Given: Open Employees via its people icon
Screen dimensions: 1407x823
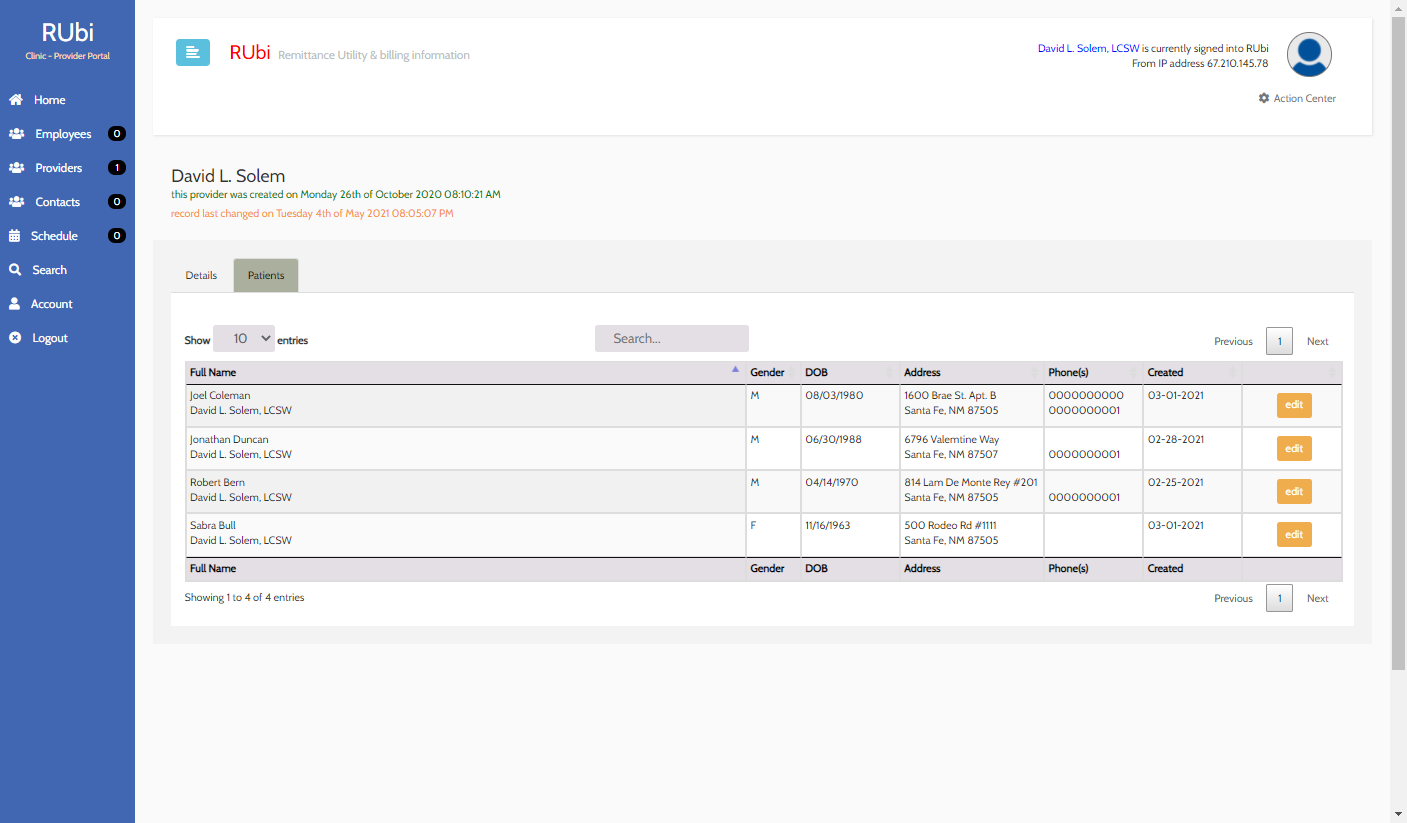Looking at the screenshot, I should [16, 134].
